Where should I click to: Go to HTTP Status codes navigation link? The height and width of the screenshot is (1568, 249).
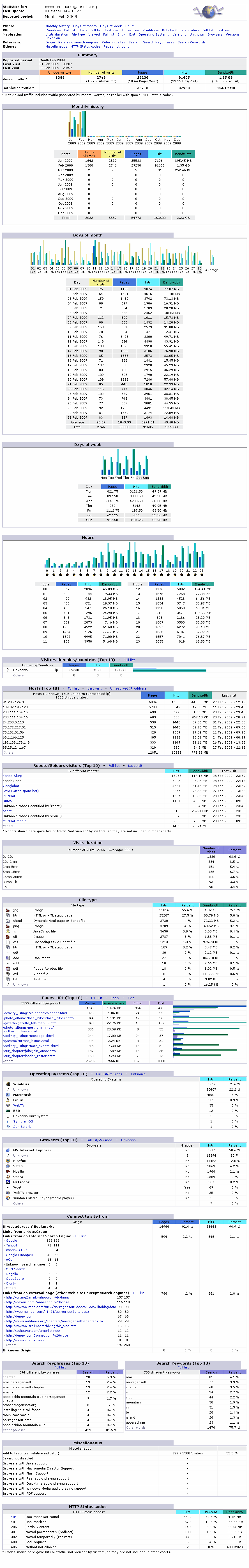pos(86,46)
